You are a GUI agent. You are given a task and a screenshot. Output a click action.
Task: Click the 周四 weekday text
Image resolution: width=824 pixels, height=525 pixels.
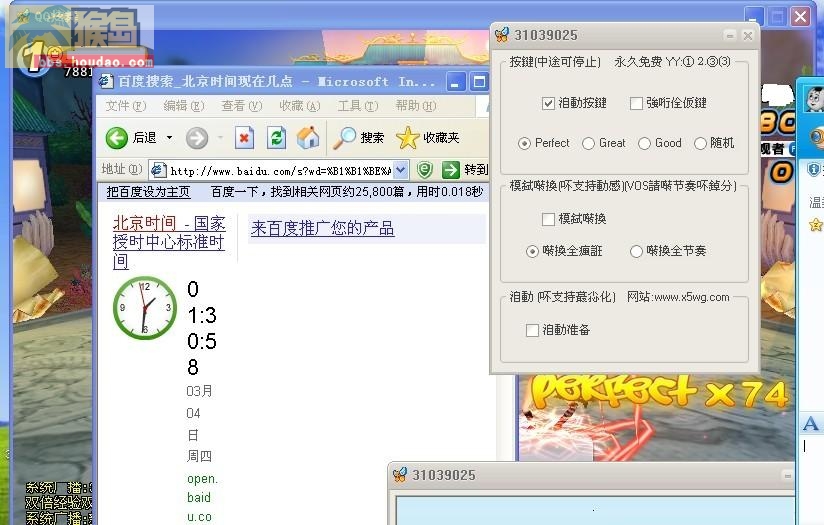point(199,456)
